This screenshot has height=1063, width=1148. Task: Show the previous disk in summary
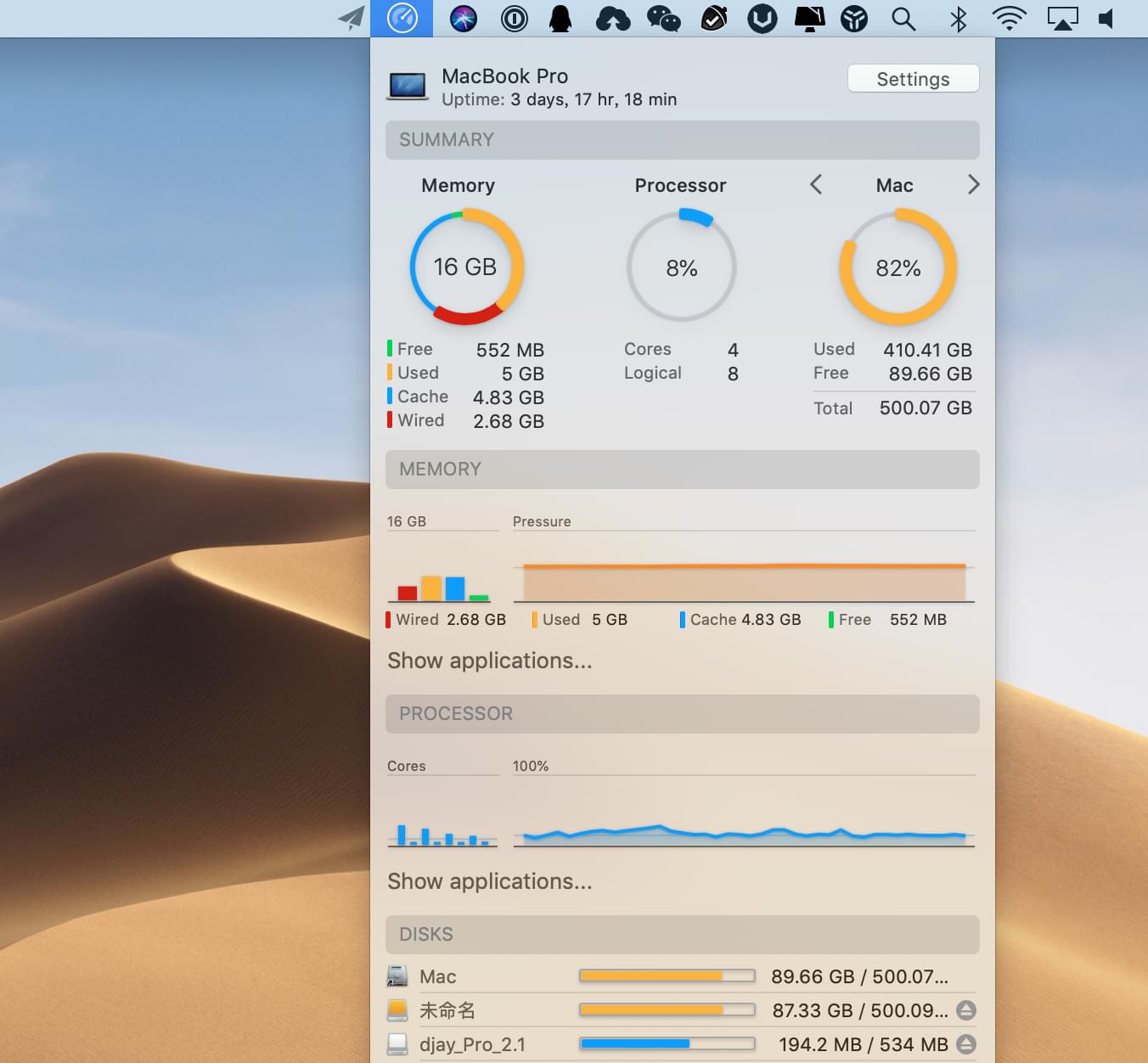coord(816,184)
